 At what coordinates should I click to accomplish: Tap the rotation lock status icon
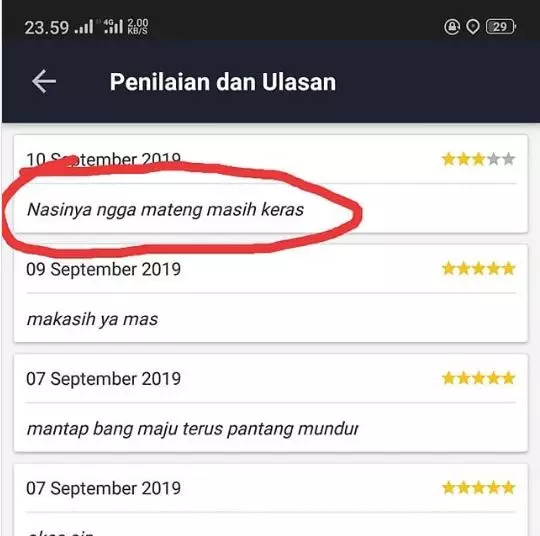click(x=452, y=27)
